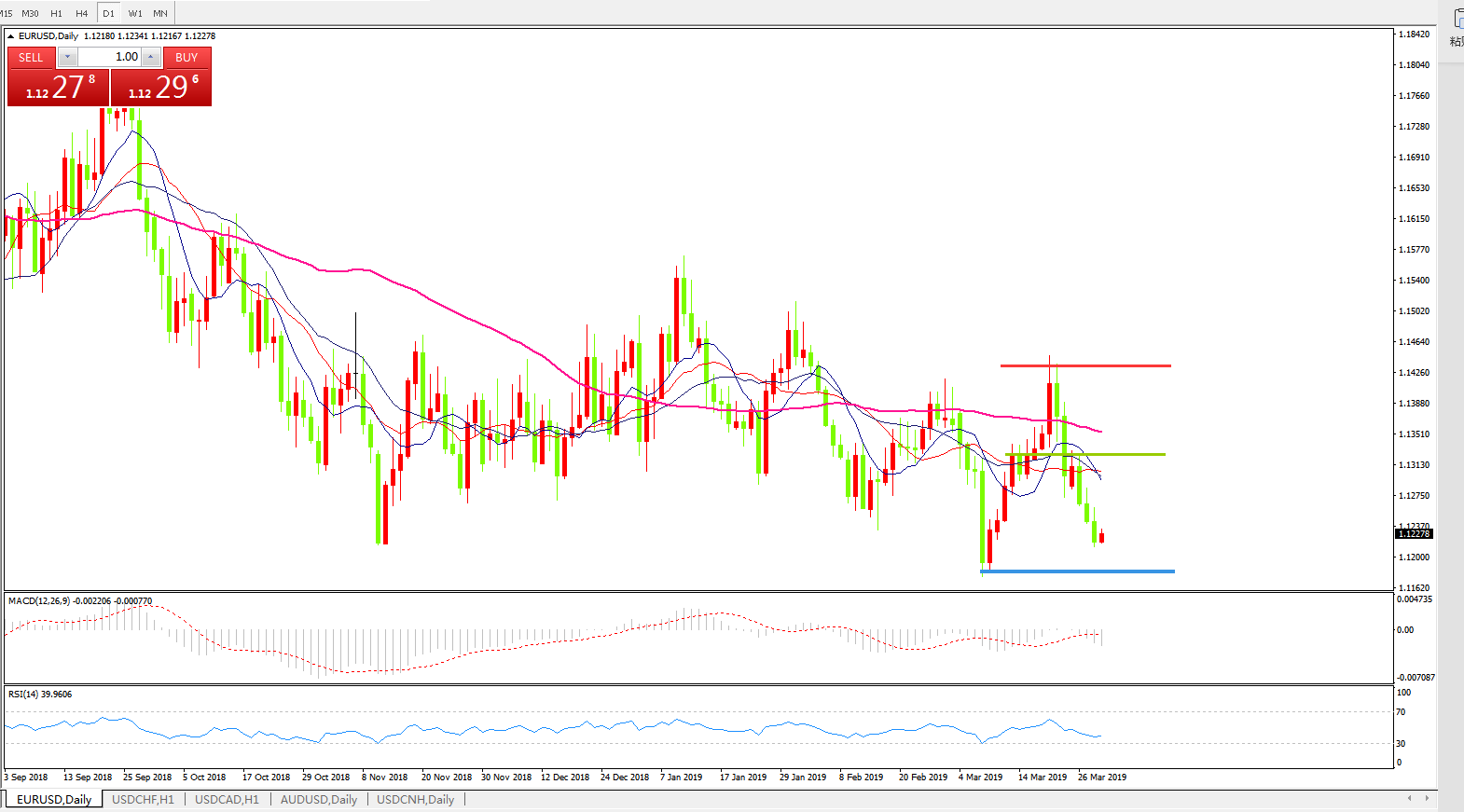Focus the 1.00 lot volume field
Image resolution: width=1464 pixels, height=812 pixels.
(x=109, y=57)
